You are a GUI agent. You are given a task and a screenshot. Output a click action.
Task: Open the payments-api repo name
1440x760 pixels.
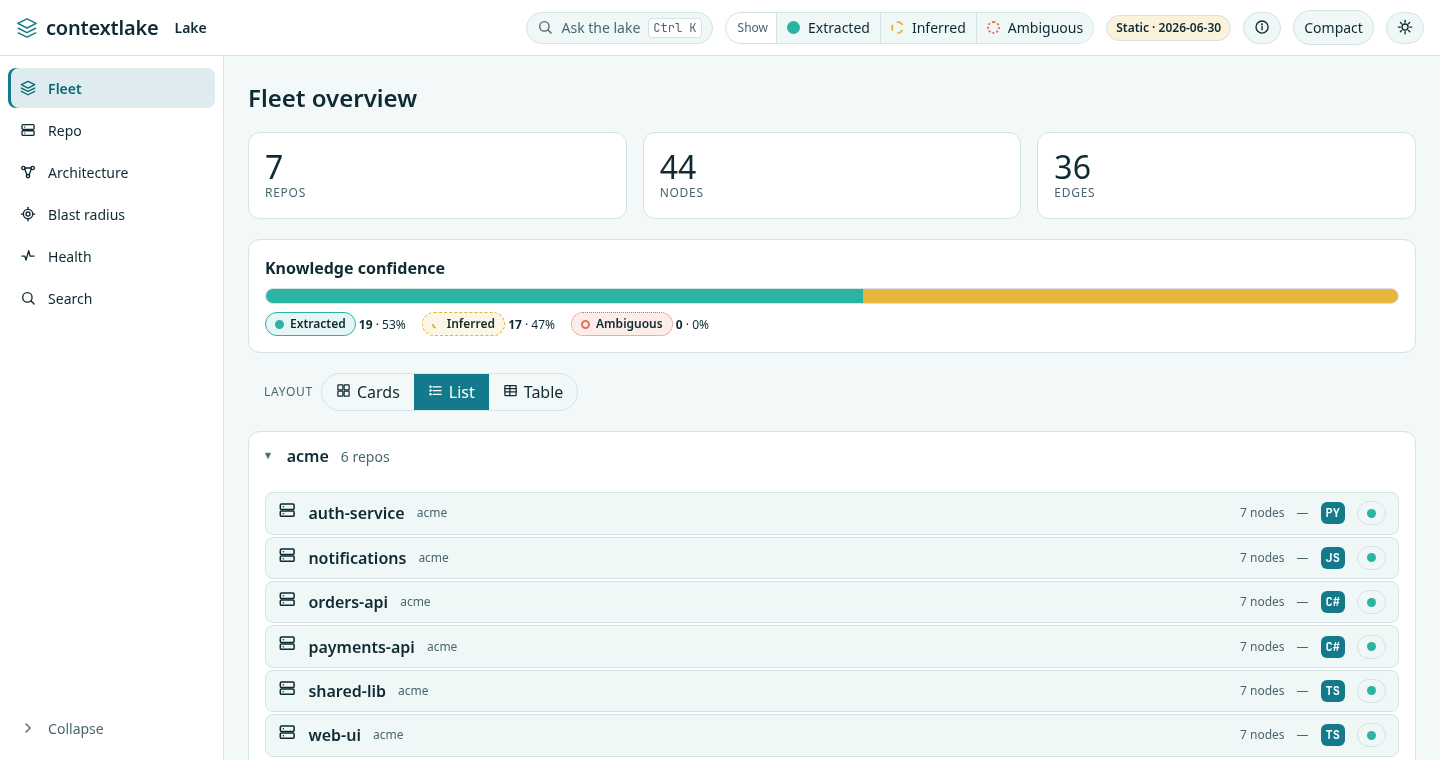click(x=361, y=647)
